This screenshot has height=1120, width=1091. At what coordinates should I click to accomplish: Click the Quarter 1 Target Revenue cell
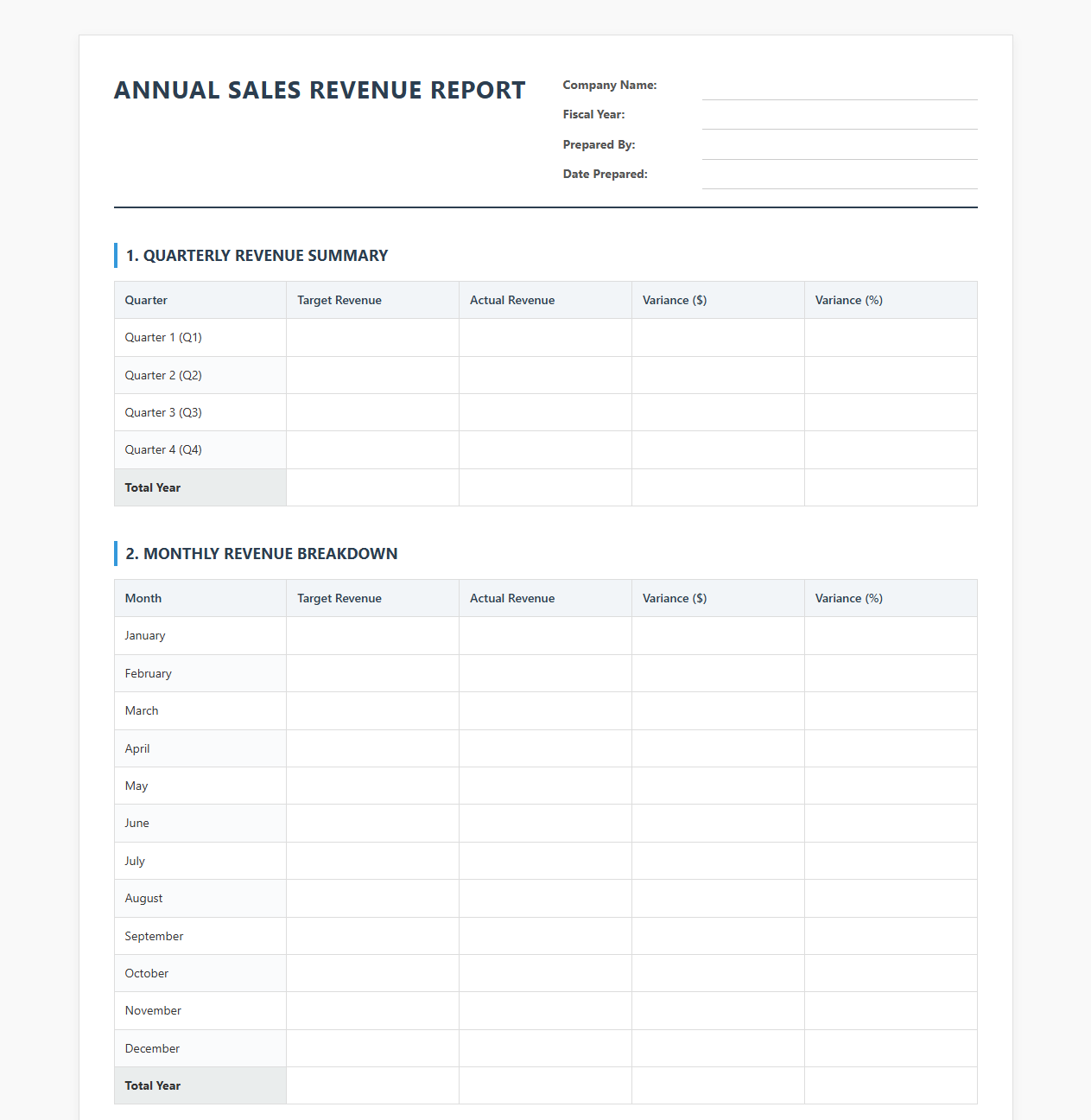point(373,338)
